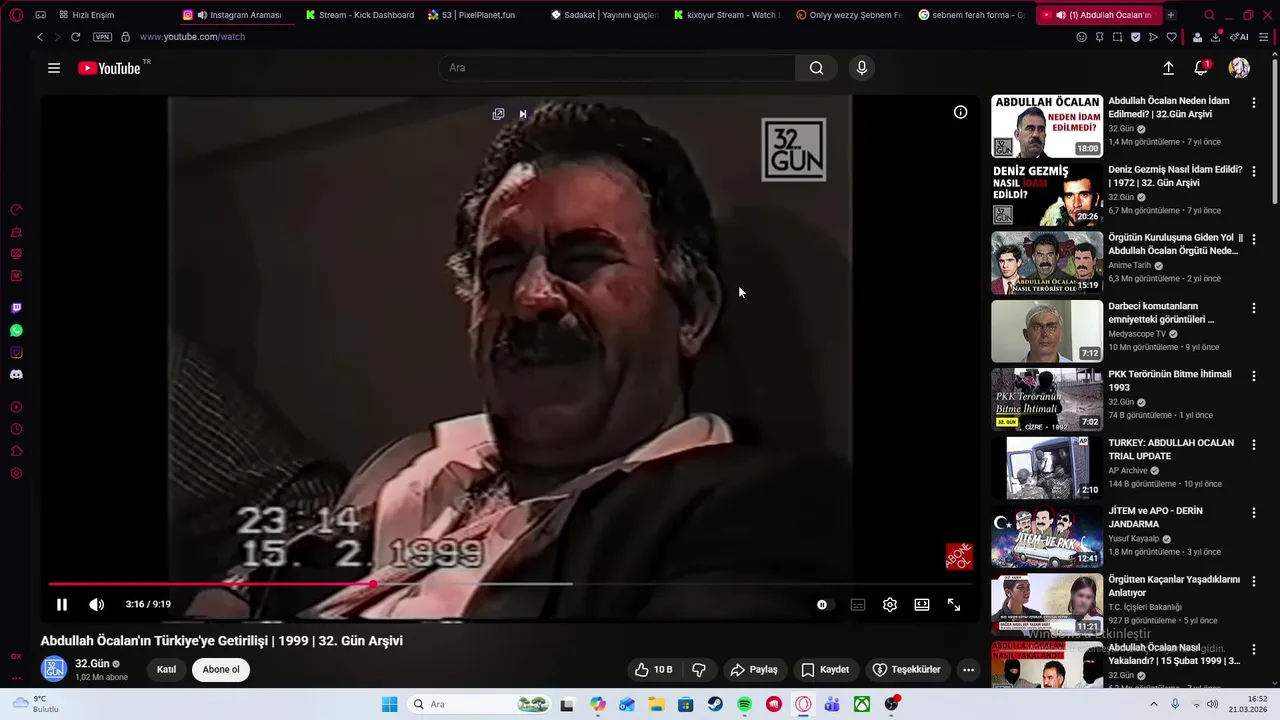Open options for Örgütün Kuruluşuna Giden Yol
The width and height of the screenshot is (1280, 720).
(1253, 239)
